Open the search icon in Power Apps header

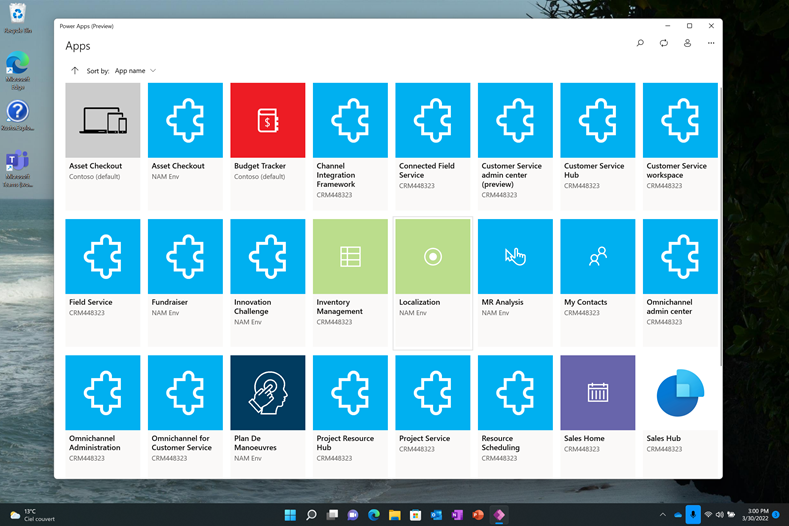coord(640,43)
